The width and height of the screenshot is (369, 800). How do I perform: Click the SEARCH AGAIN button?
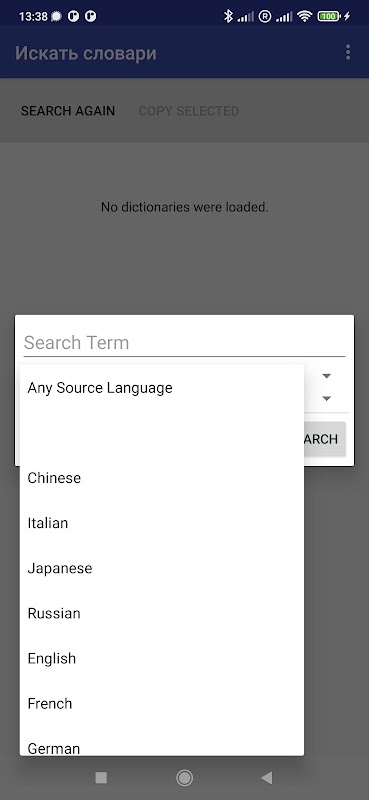coord(68,111)
